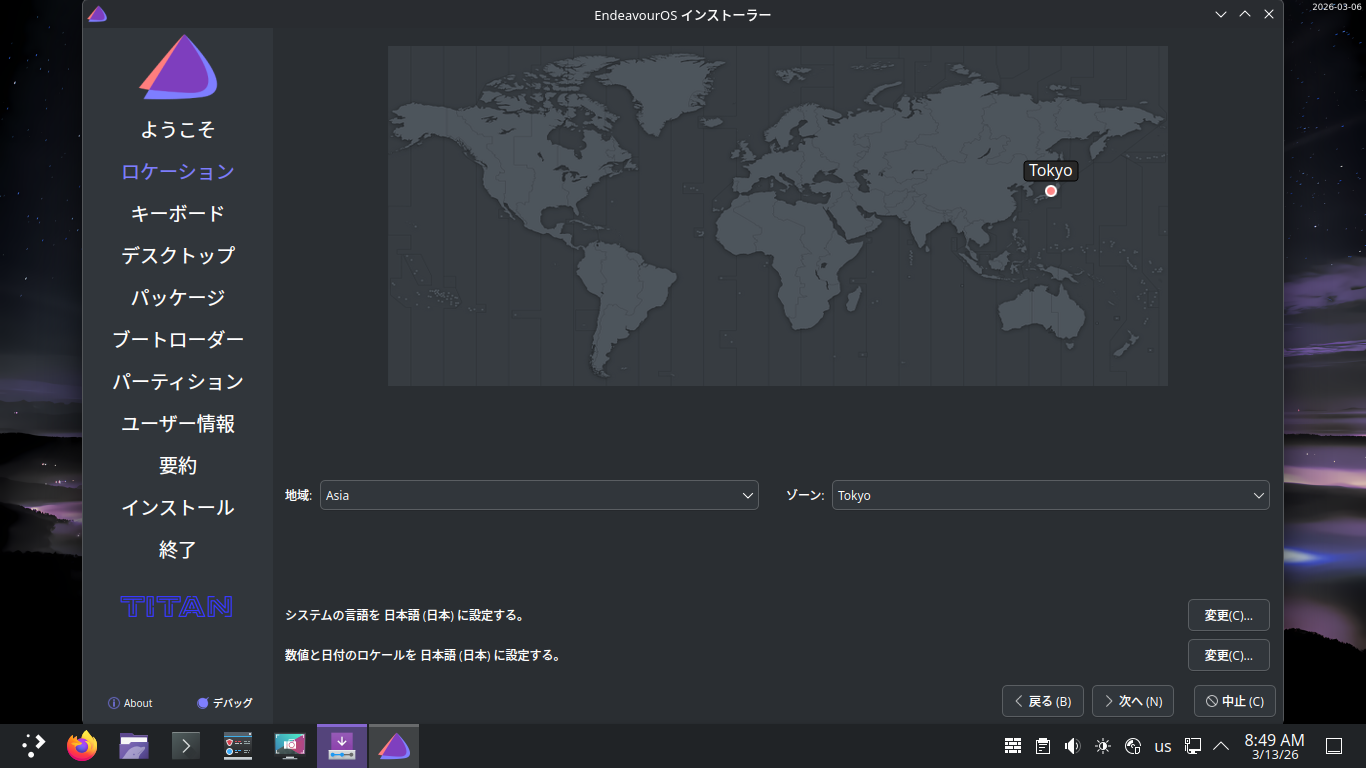This screenshot has width=1366, height=768.
Task: Open the terminal from the taskbar
Action: [186, 745]
